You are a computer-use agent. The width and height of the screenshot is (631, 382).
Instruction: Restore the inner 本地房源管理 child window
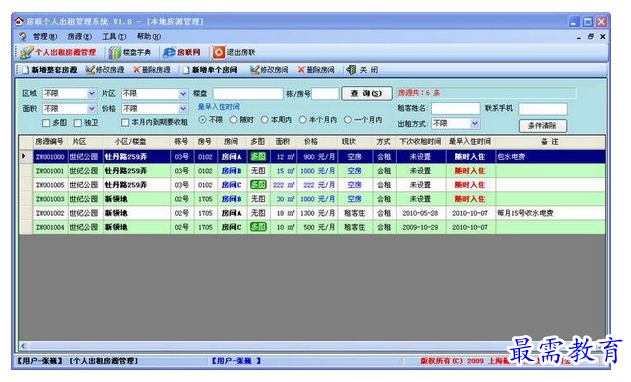click(x=590, y=37)
